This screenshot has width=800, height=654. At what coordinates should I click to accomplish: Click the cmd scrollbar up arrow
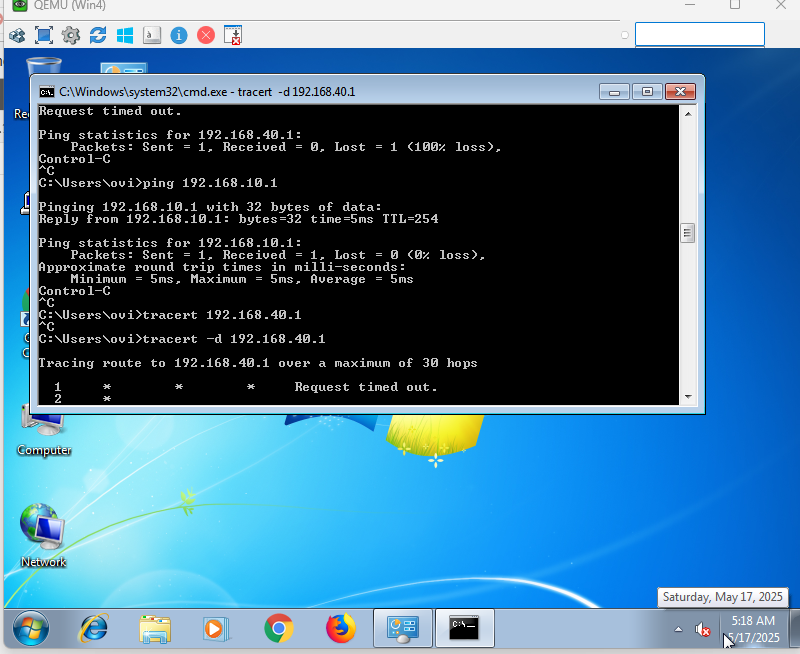pos(688,114)
